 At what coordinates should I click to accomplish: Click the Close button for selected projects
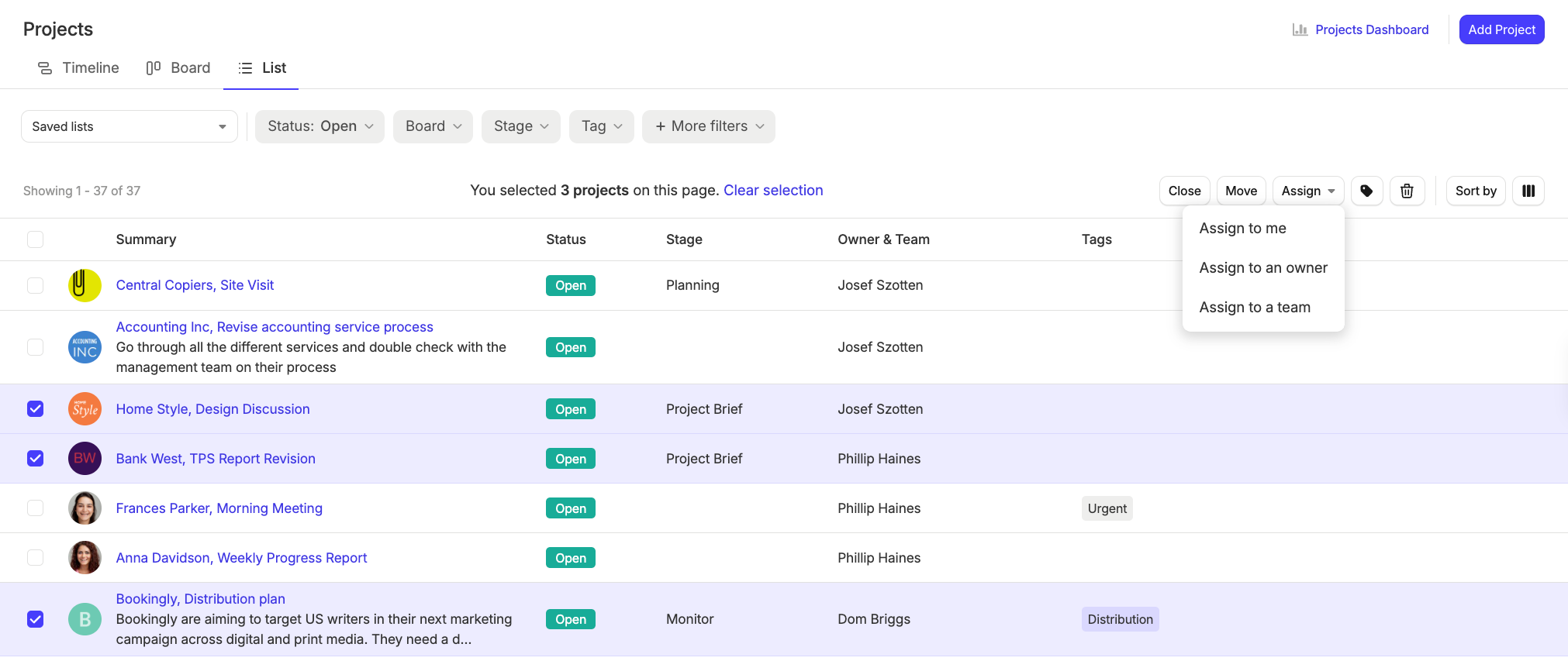point(1184,191)
